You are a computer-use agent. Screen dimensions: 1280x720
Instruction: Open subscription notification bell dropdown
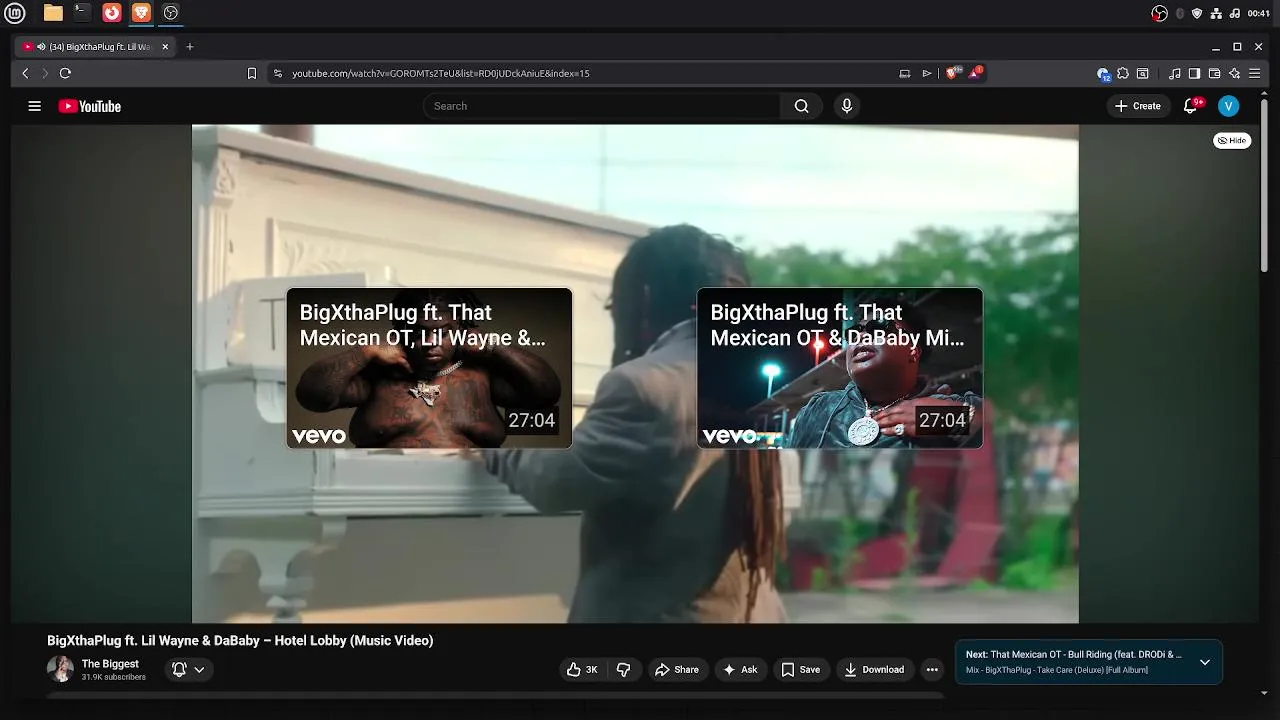pyautogui.click(x=188, y=670)
